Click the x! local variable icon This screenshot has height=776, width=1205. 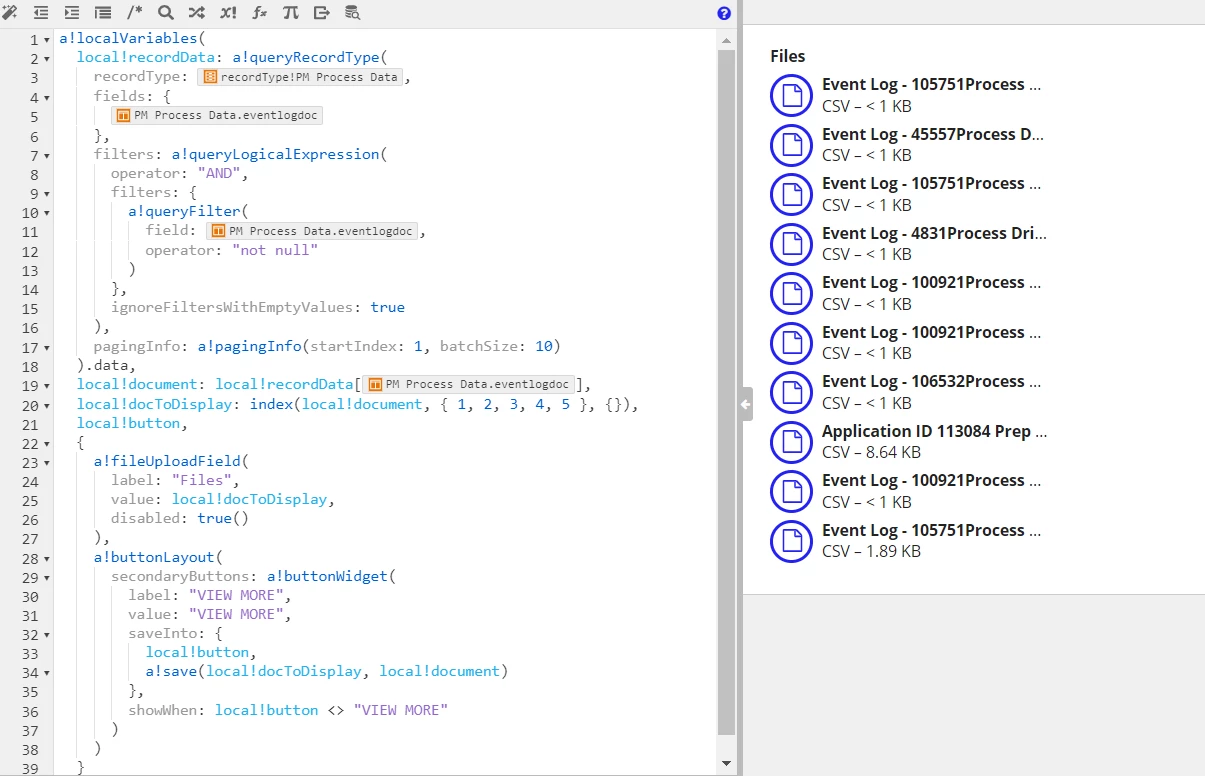click(x=228, y=13)
